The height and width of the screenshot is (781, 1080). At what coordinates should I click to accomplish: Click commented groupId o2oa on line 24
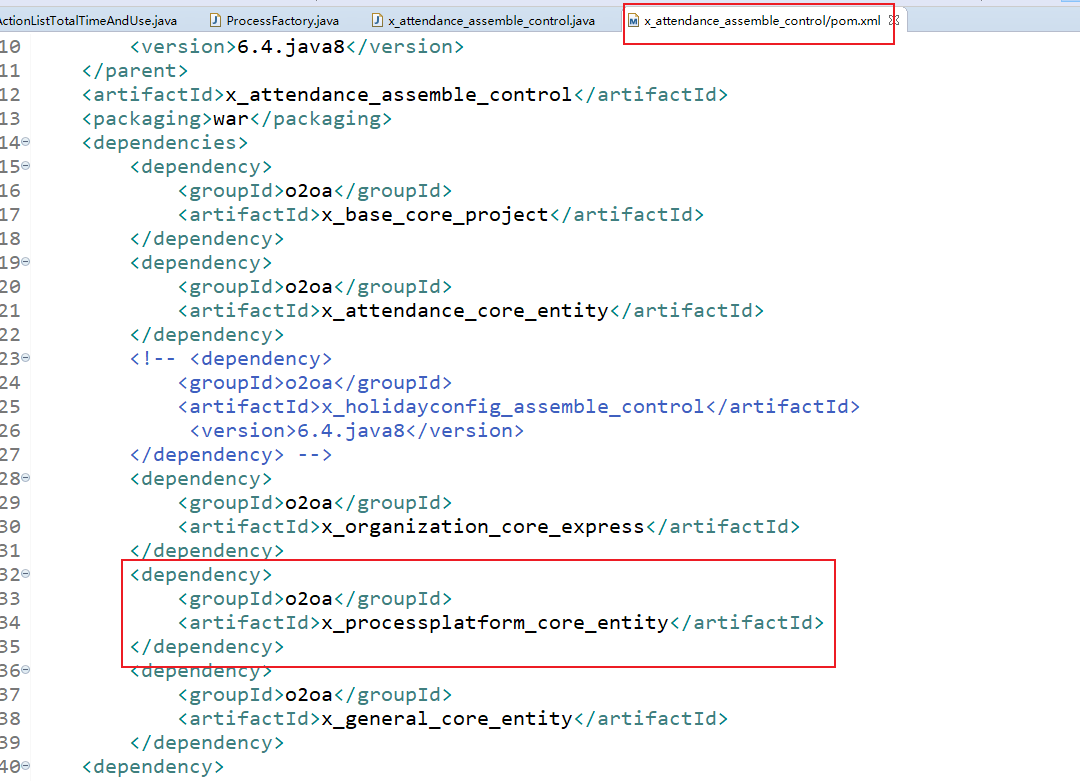(x=315, y=383)
